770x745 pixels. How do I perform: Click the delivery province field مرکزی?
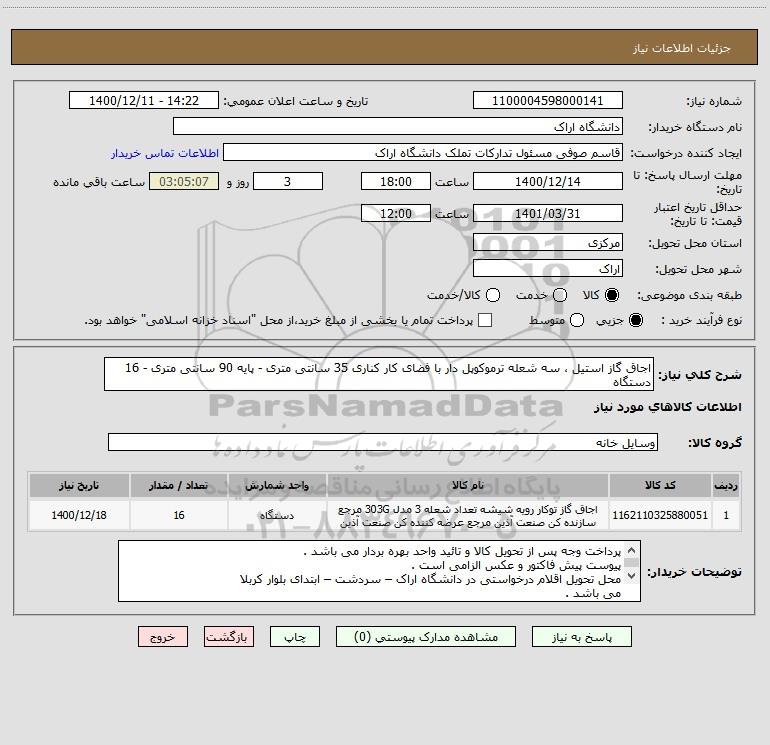coord(548,243)
